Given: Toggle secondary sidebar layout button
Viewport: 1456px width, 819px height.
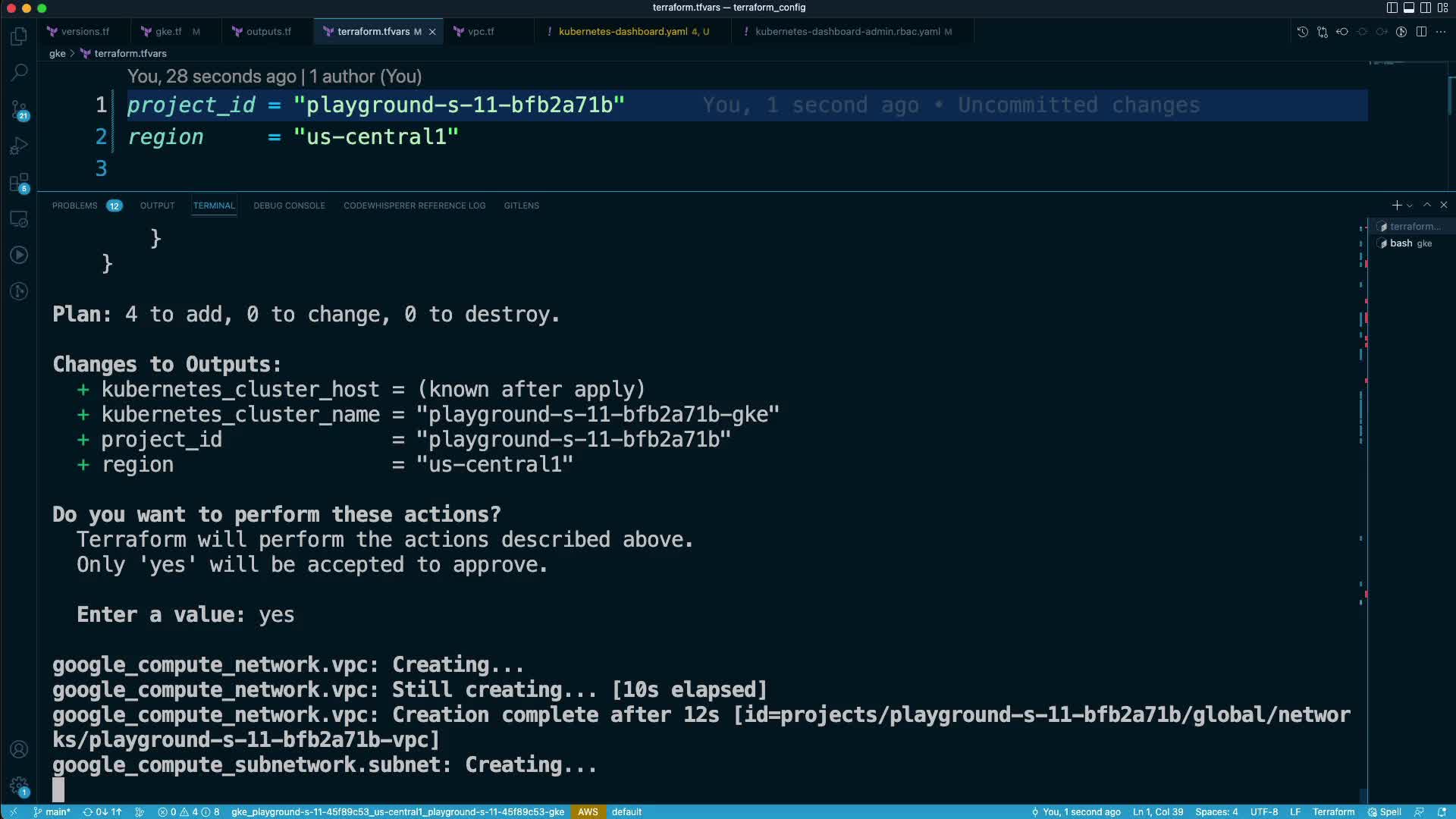Looking at the screenshot, I should coord(1425,8).
